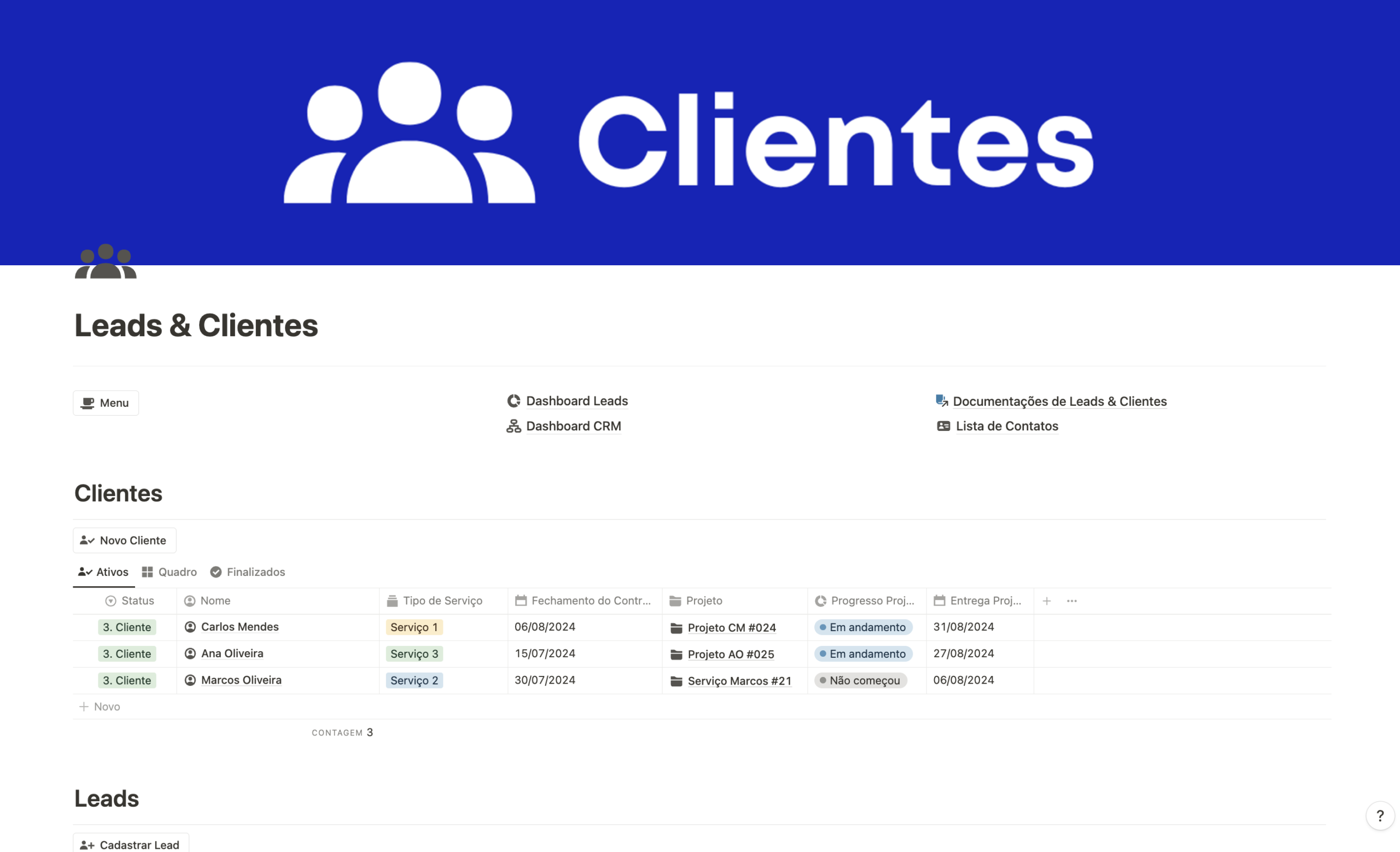Click the person icon beside Marcos Oliveira
The width and height of the screenshot is (1400, 852).
click(190, 680)
